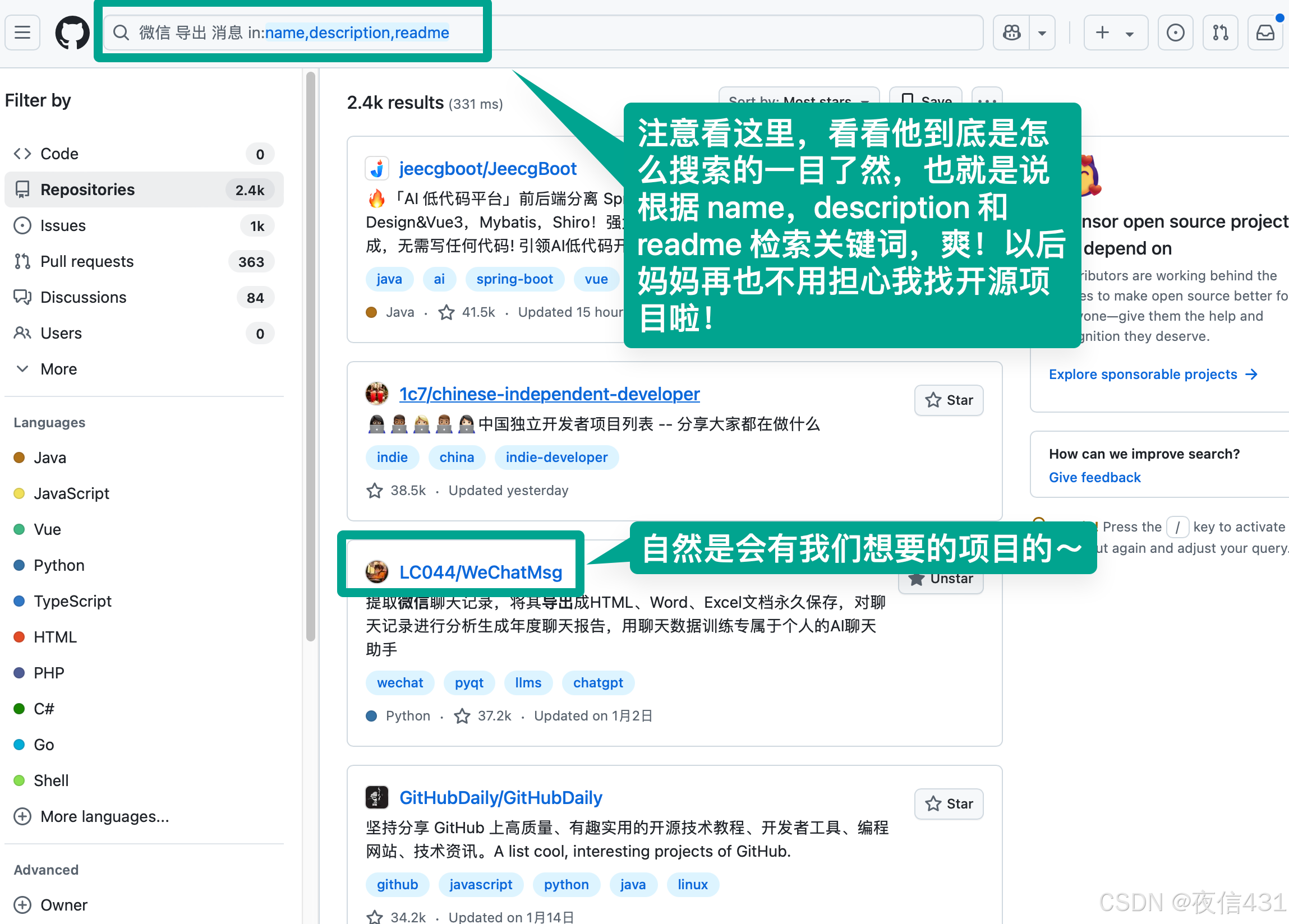Open the hamburger navigation menu
Image resolution: width=1289 pixels, height=924 pixels.
(x=22, y=33)
